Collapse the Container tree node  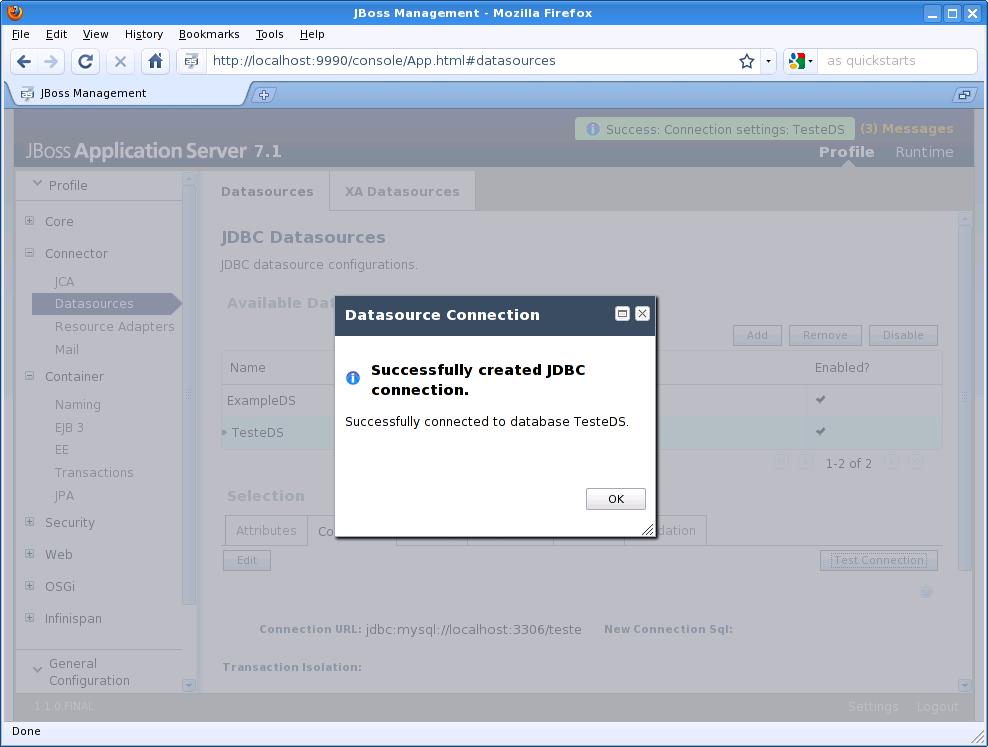click(30, 375)
